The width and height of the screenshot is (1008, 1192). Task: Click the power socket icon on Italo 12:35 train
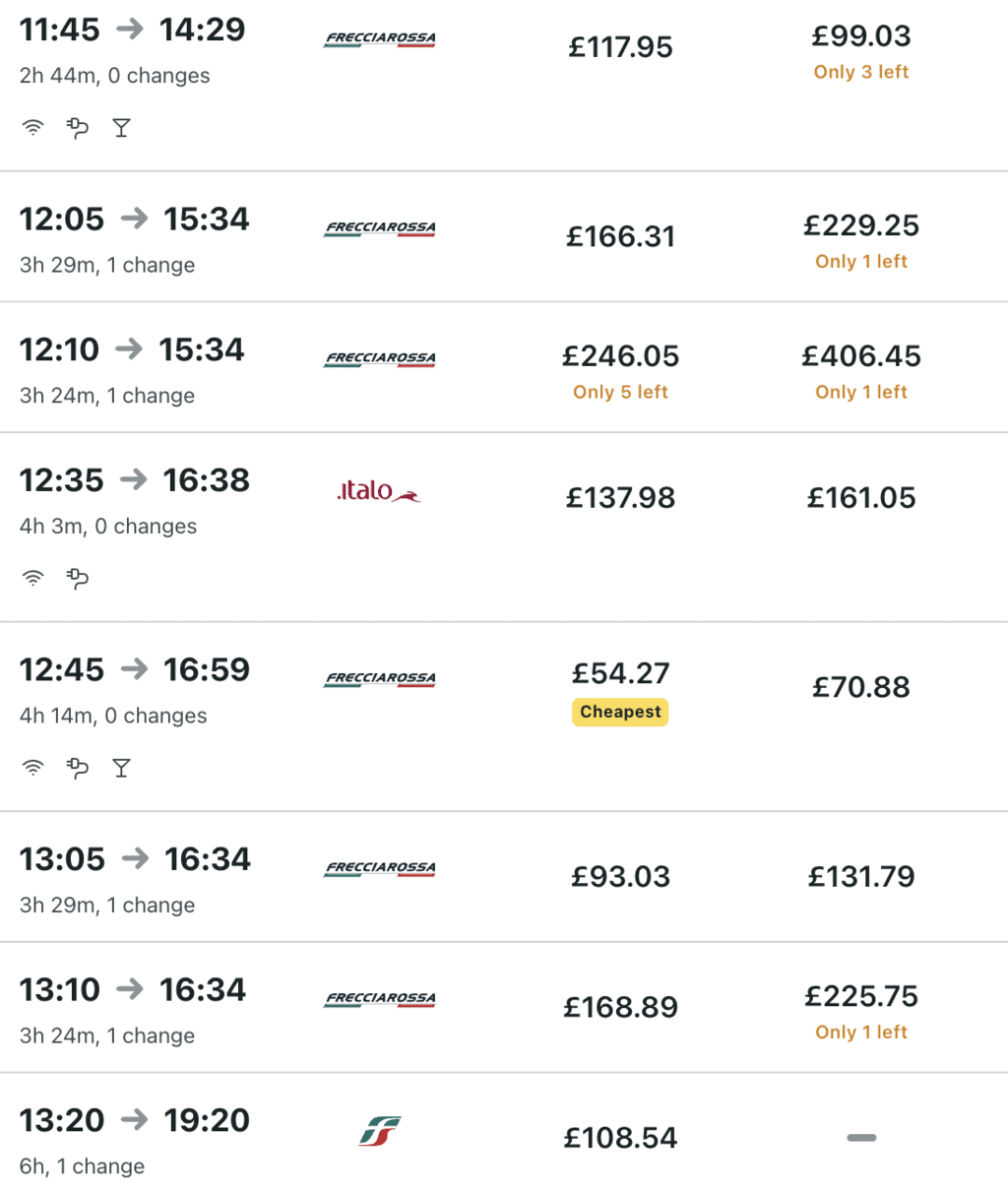77,579
